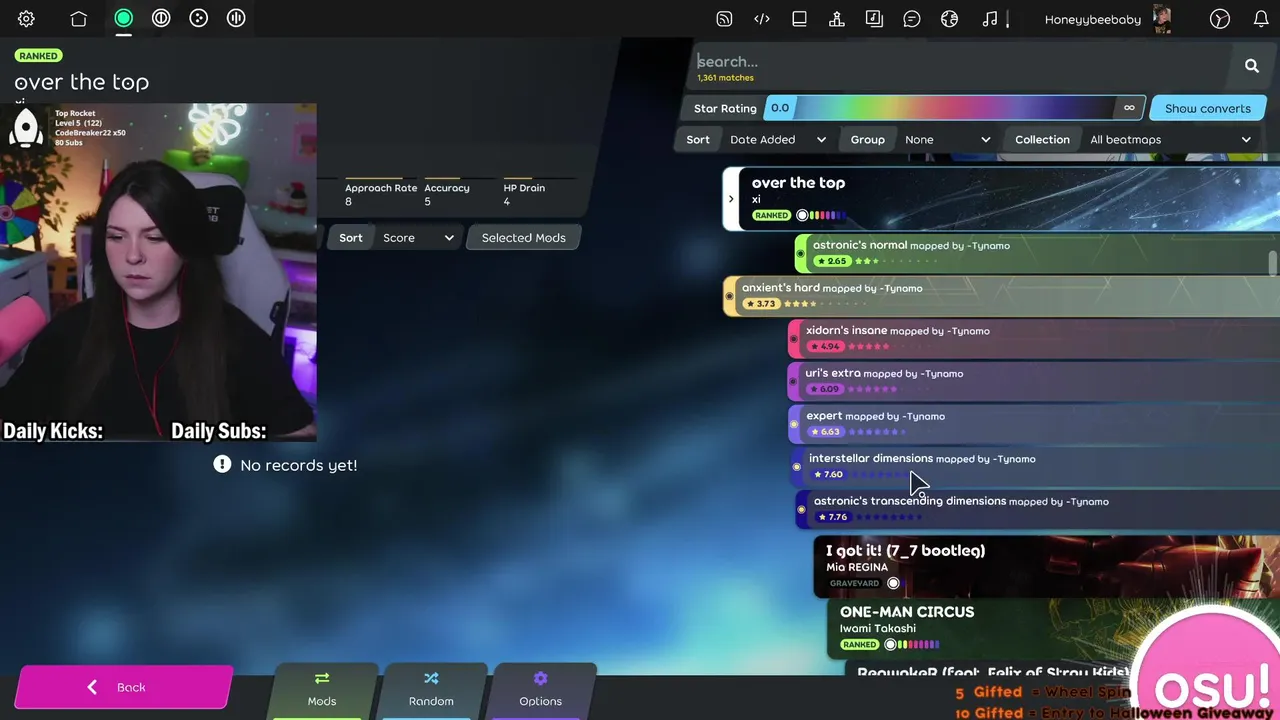This screenshot has width=1280, height=720.
Task: Click the search magnifier icon
Action: (1252, 66)
